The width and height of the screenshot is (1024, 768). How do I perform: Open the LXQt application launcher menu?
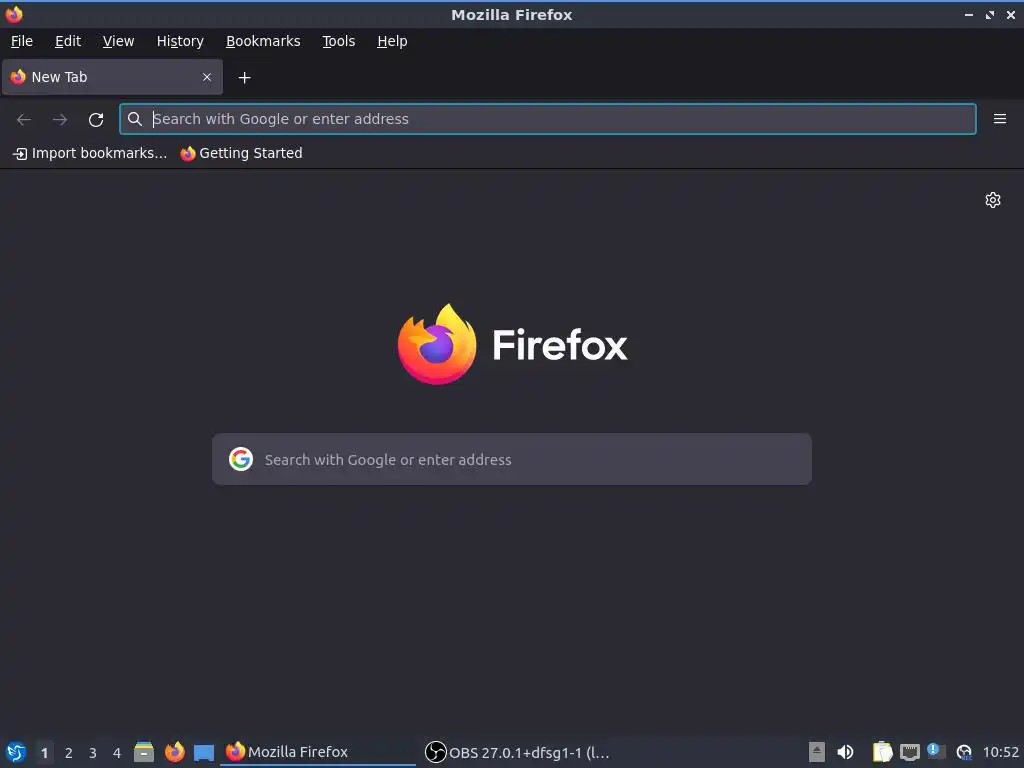tap(16, 752)
